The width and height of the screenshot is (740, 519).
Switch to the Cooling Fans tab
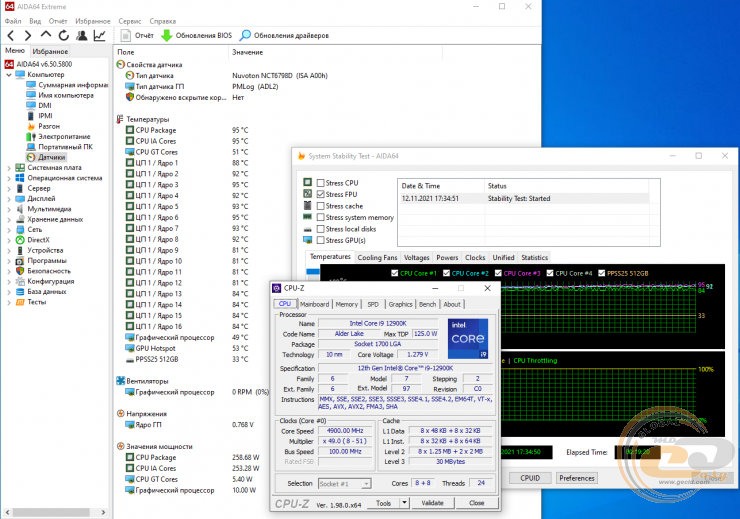tap(377, 258)
